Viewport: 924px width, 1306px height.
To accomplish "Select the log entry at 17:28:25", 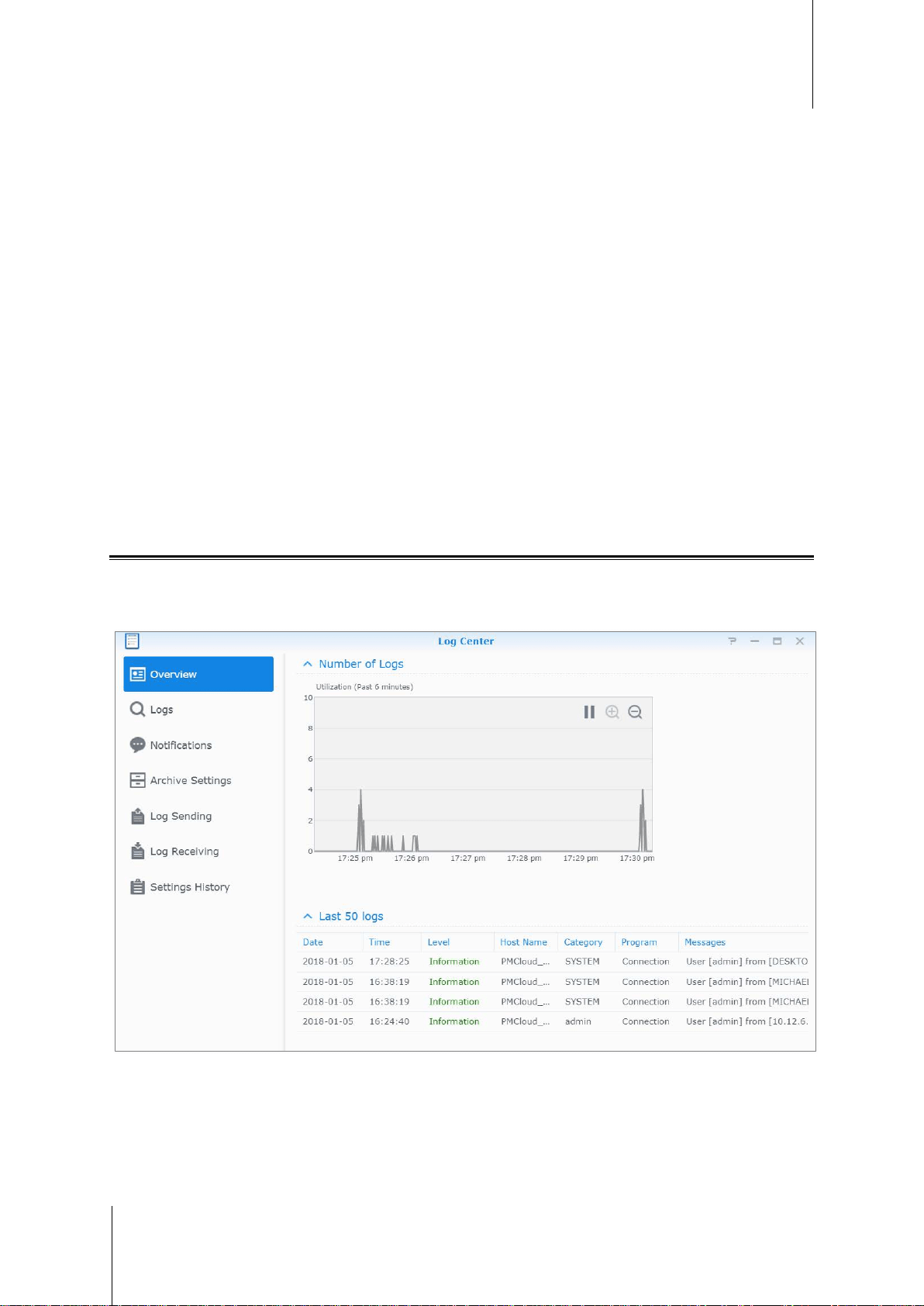I will (x=553, y=962).
